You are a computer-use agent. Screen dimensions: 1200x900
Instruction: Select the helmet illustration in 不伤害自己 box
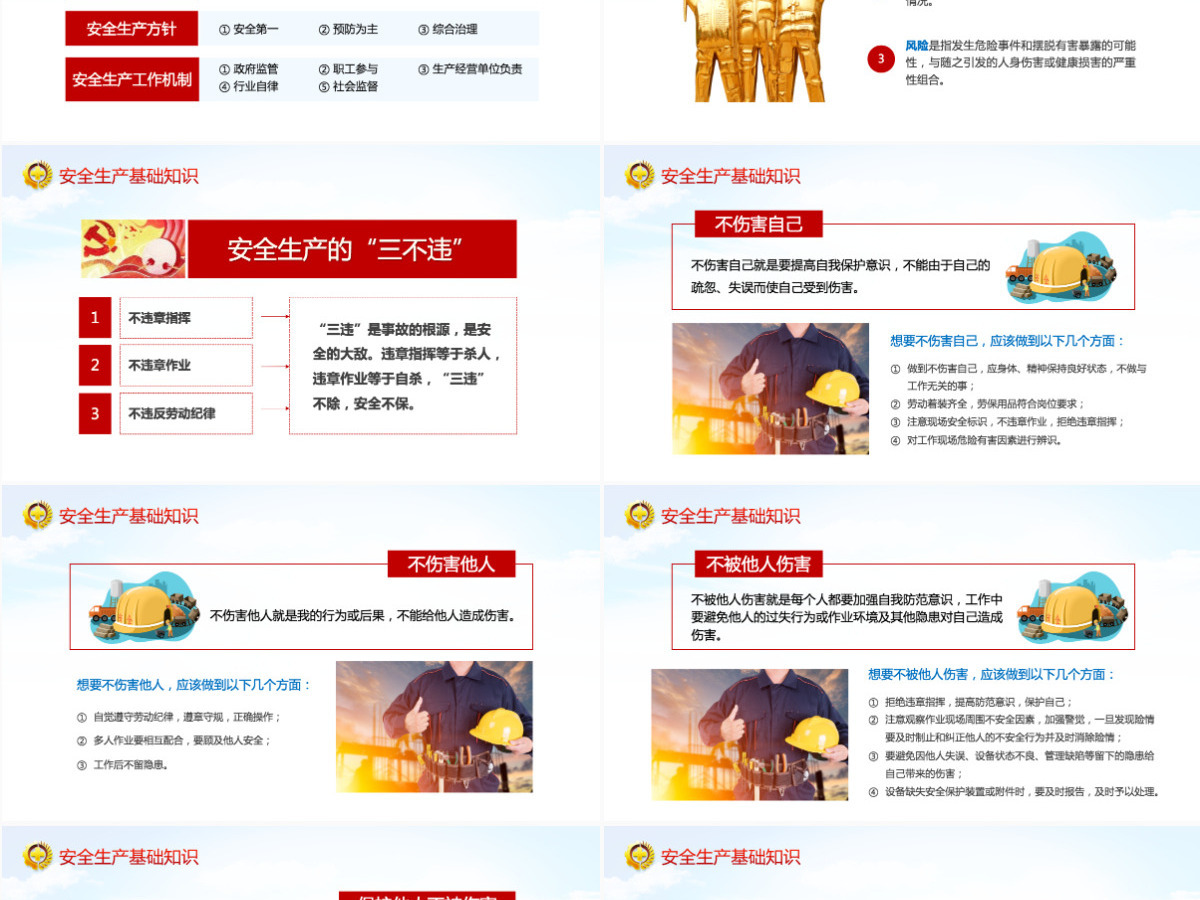pyautogui.click(x=1061, y=267)
